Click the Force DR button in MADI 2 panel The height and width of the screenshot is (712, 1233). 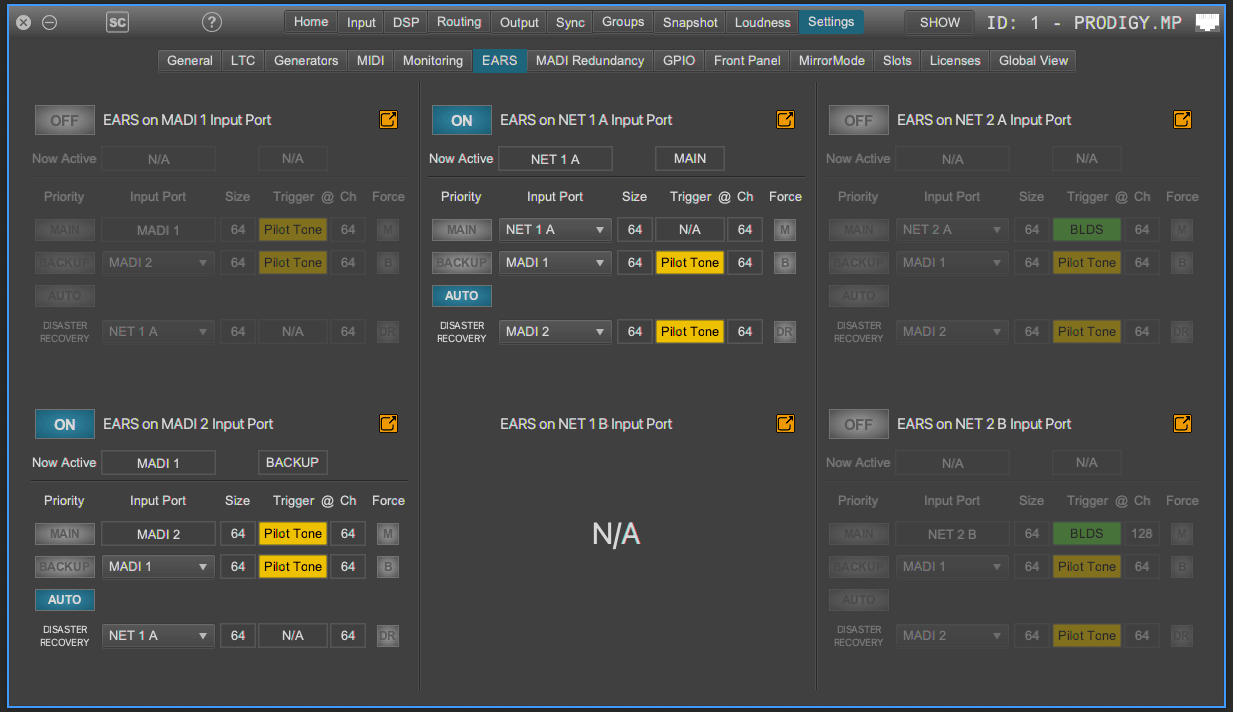pyautogui.click(x=388, y=636)
